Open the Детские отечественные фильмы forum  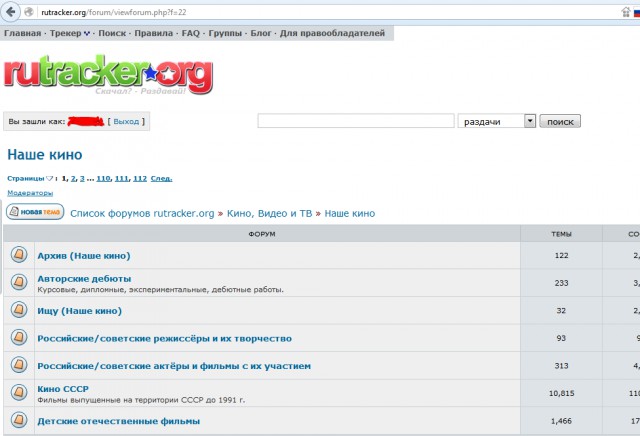pyautogui.click(x=118, y=421)
